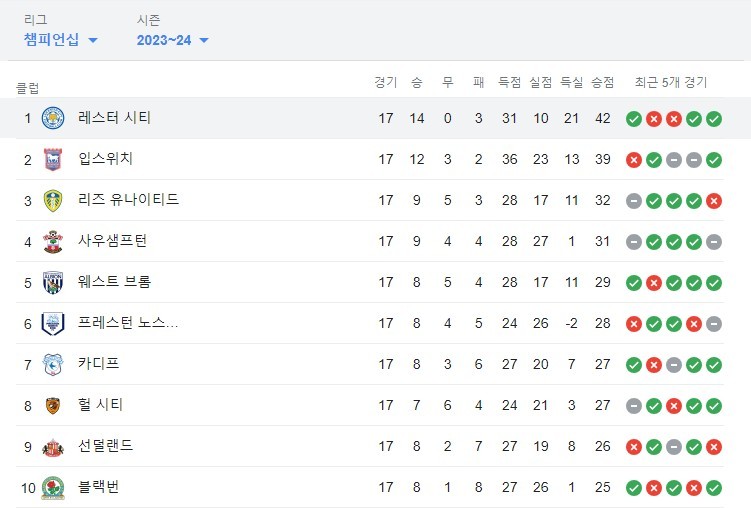Screen dimensions: 751x508
Task: Open the 챔피언십 league dropdown
Action: pyautogui.click(x=61, y=40)
